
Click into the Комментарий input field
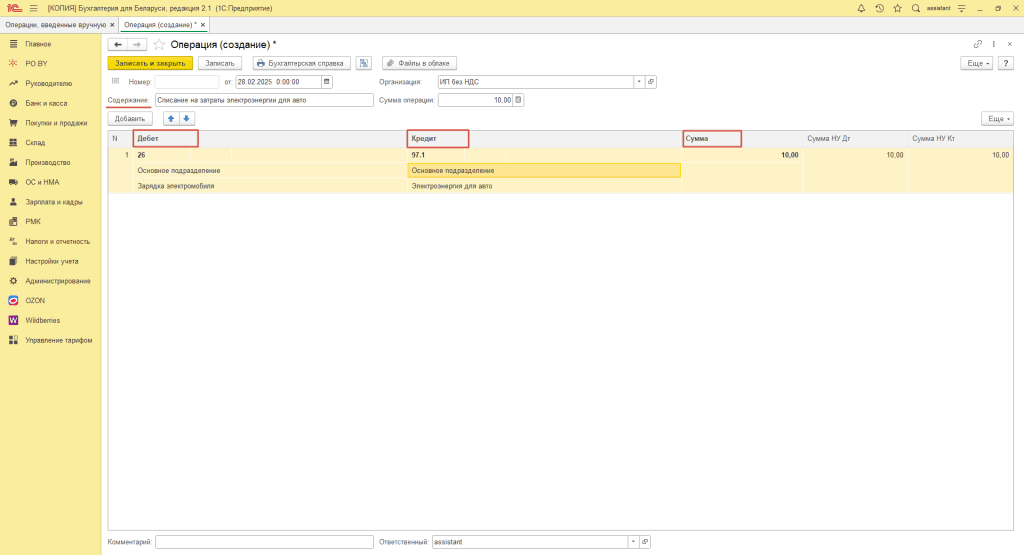click(x=264, y=541)
